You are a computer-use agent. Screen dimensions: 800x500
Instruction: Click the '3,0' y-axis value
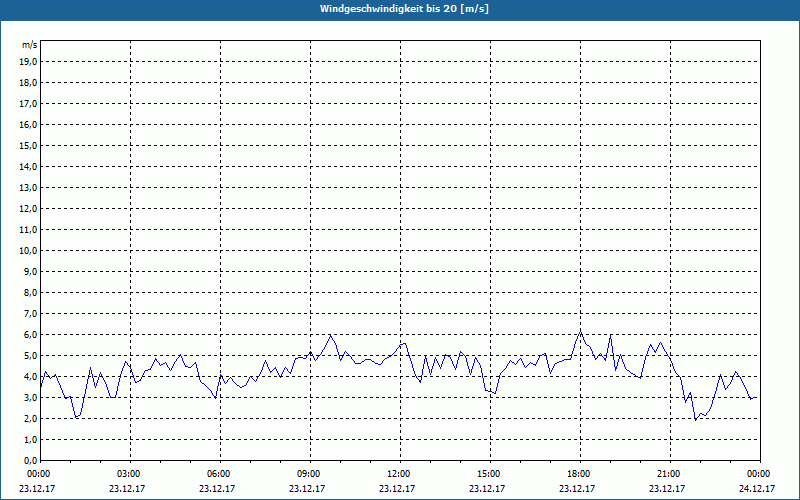click(31, 397)
